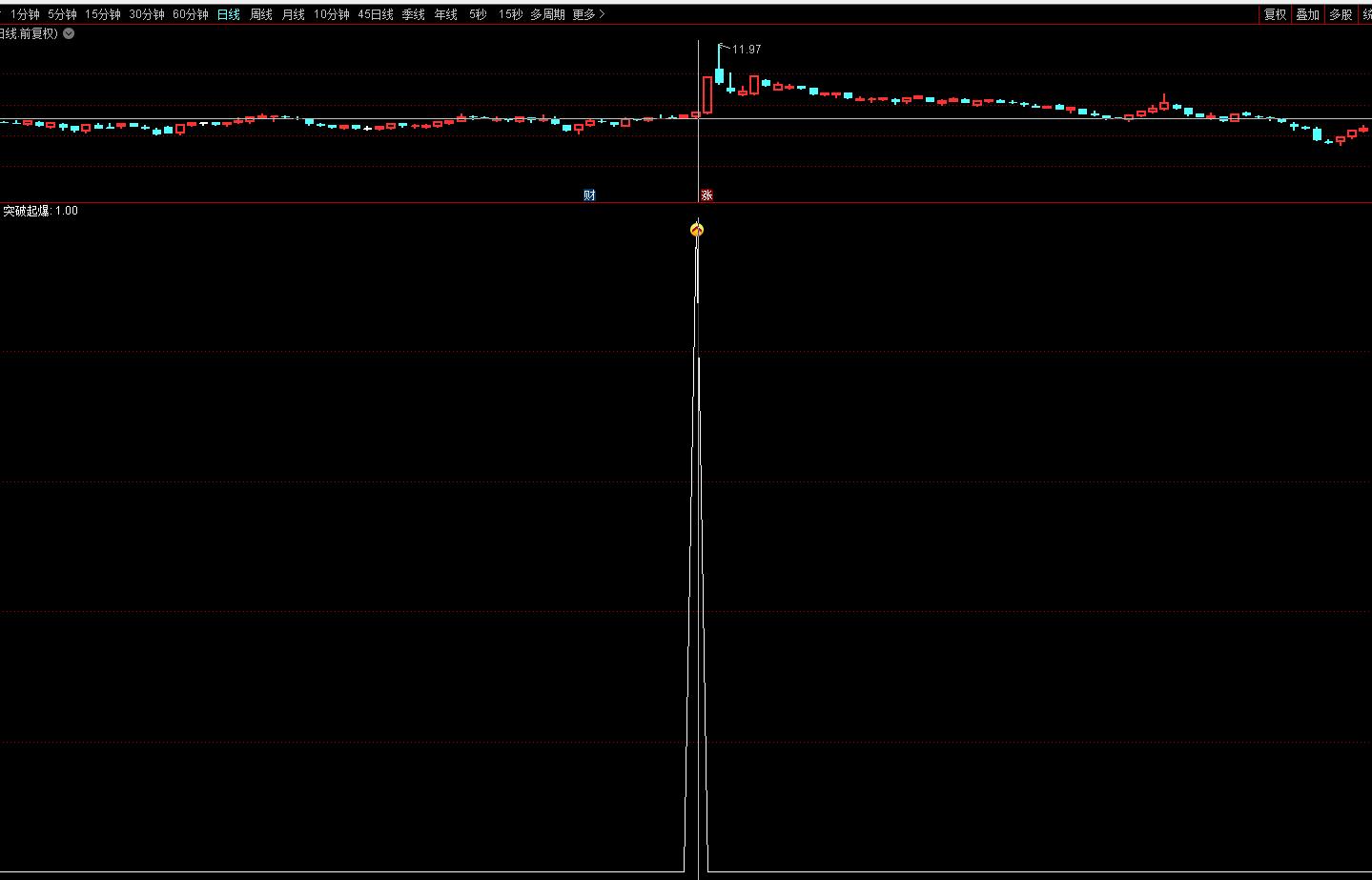Image resolution: width=1372 pixels, height=880 pixels.
Task: Select the 60分钟 period tab
Action: [x=190, y=14]
